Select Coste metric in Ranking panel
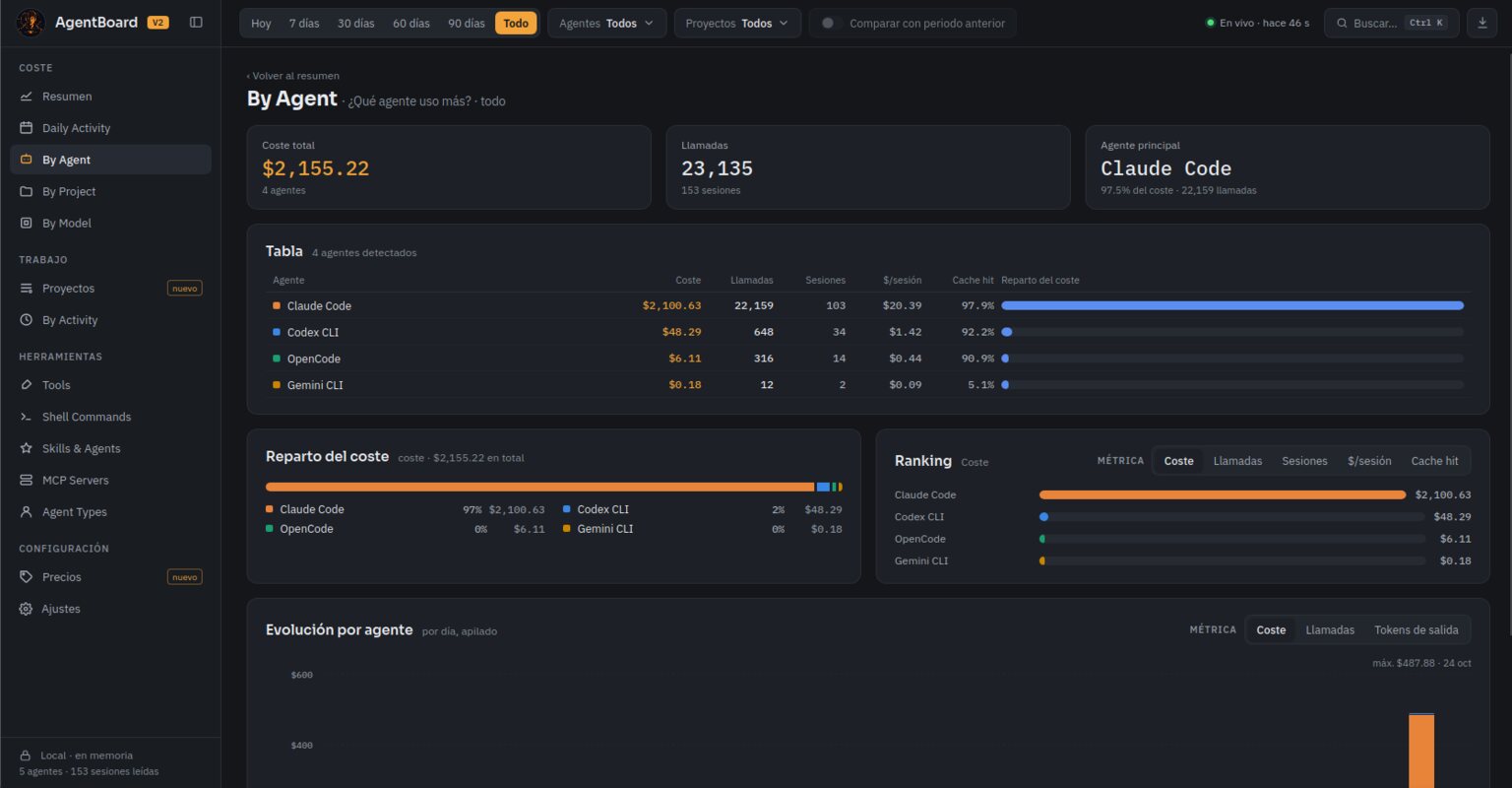 pos(1178,461)
